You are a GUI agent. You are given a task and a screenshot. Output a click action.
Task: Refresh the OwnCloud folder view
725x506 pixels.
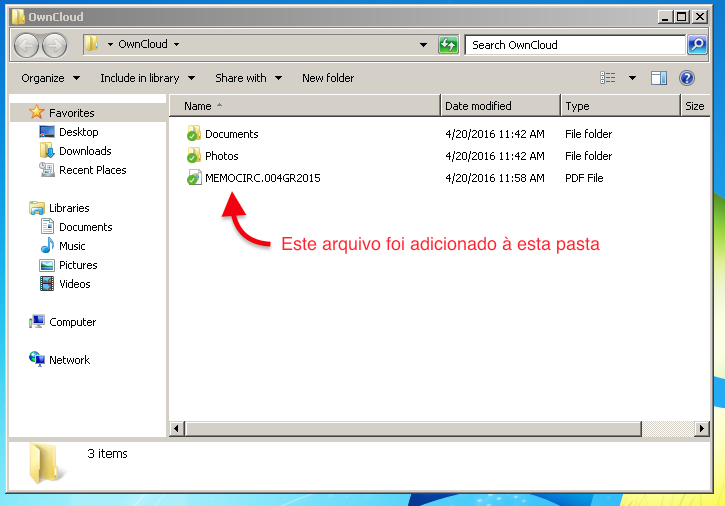point(448,45)
